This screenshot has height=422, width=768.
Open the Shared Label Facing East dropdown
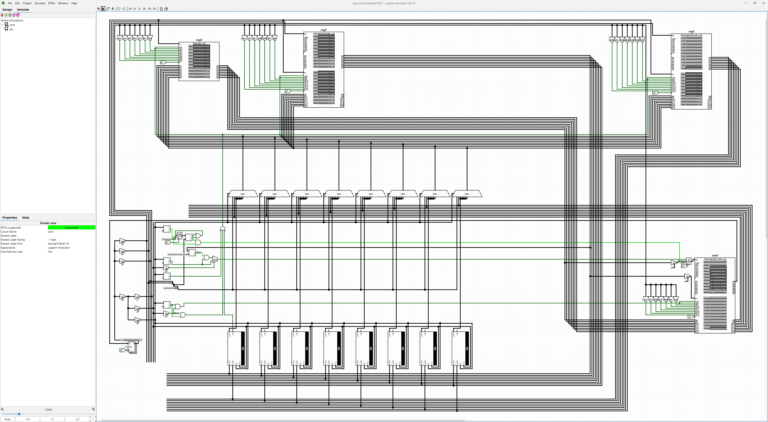click(72, 240)
